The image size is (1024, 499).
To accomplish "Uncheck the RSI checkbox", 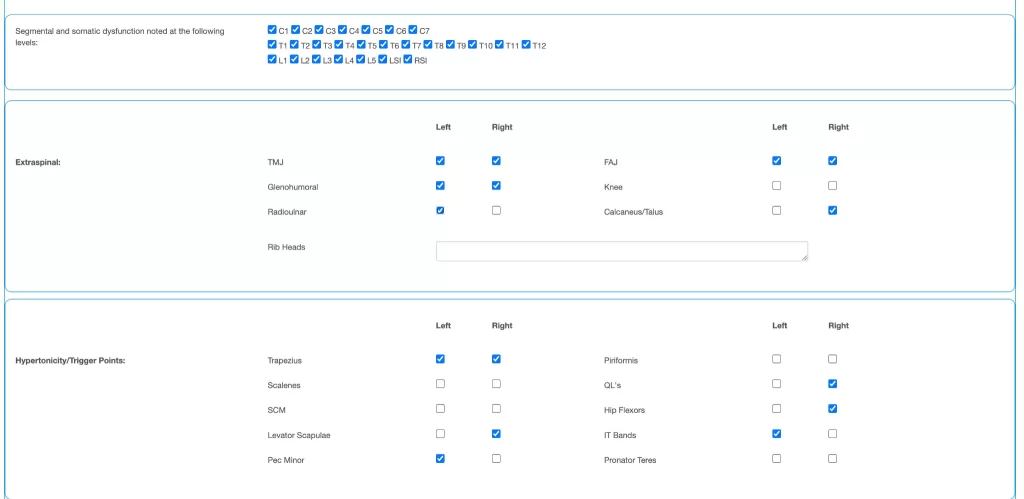I will pyautogui.click(x=408, y=60).
